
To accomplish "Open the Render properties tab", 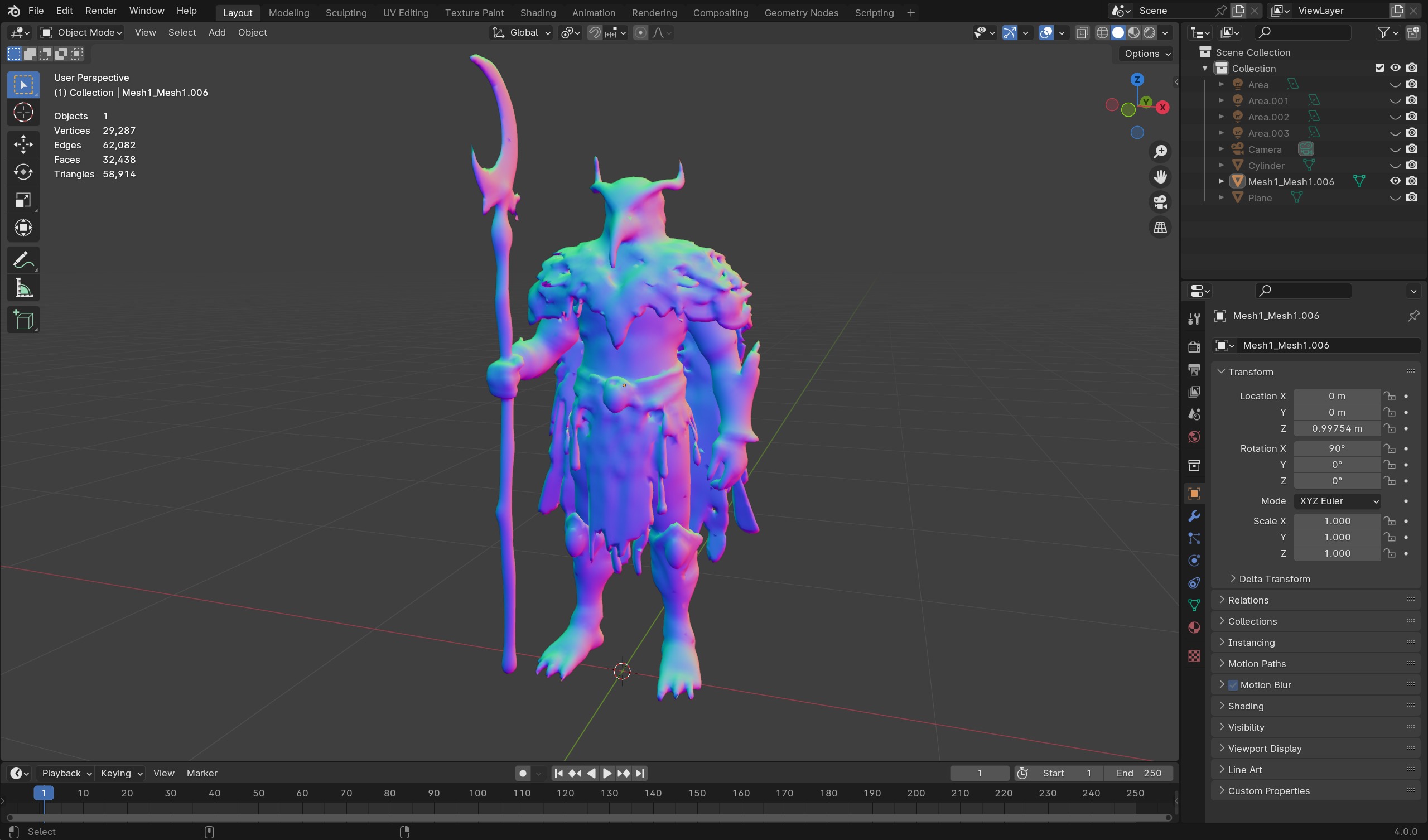I will pos(1194,347).
